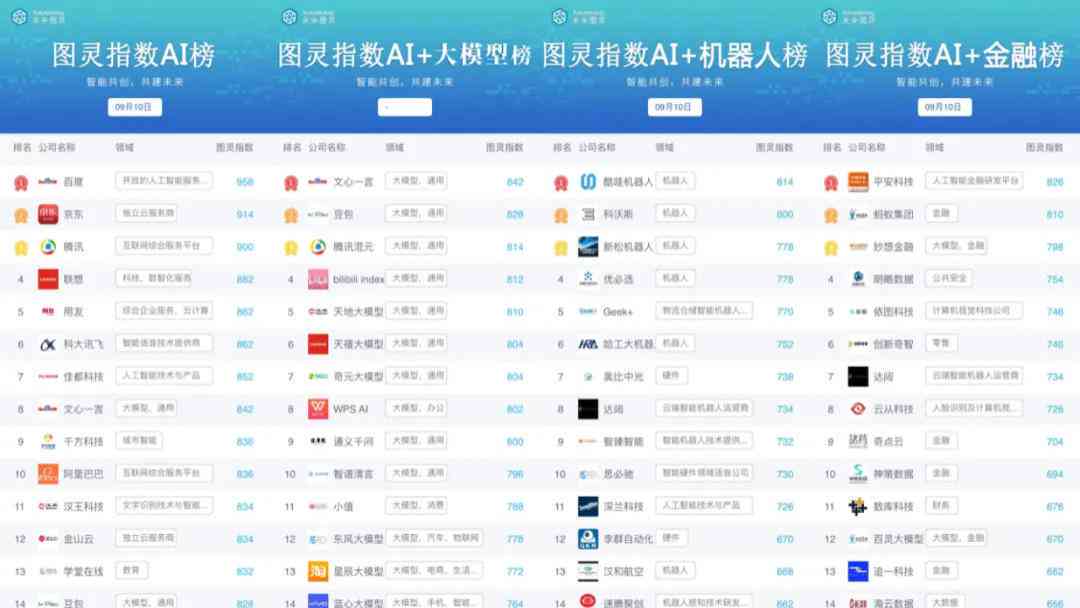Click the Baidu logo beside 百度 in AI榜
Viewport: 1080px width, 608px height.
(x=48, y=182)
